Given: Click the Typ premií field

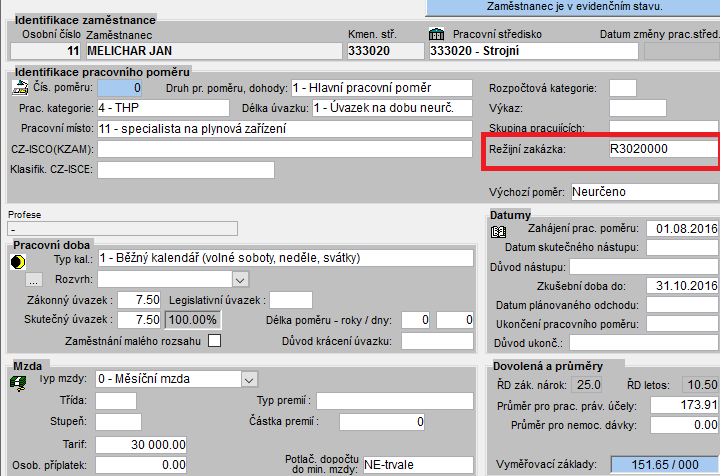Looking at the screenshot, I should 395,401.
